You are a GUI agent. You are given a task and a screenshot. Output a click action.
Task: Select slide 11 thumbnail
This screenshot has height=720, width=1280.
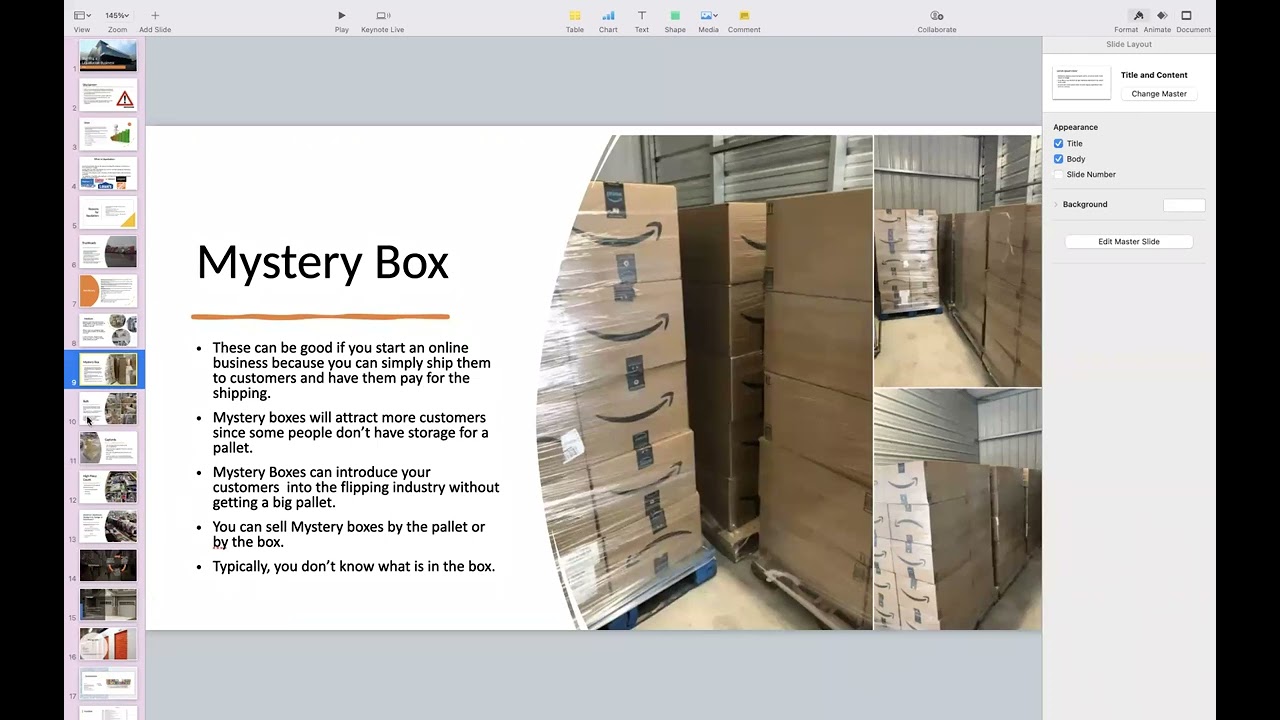tap(108, 447)
